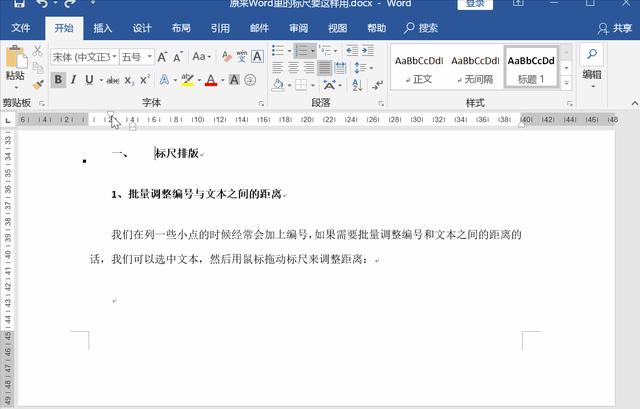Image resolution: width=640 pixels, height=409 pixels.
Task: Decrease indent using the left-arrow indent icon
Action: pyautogui.click(x=352, y=51)
